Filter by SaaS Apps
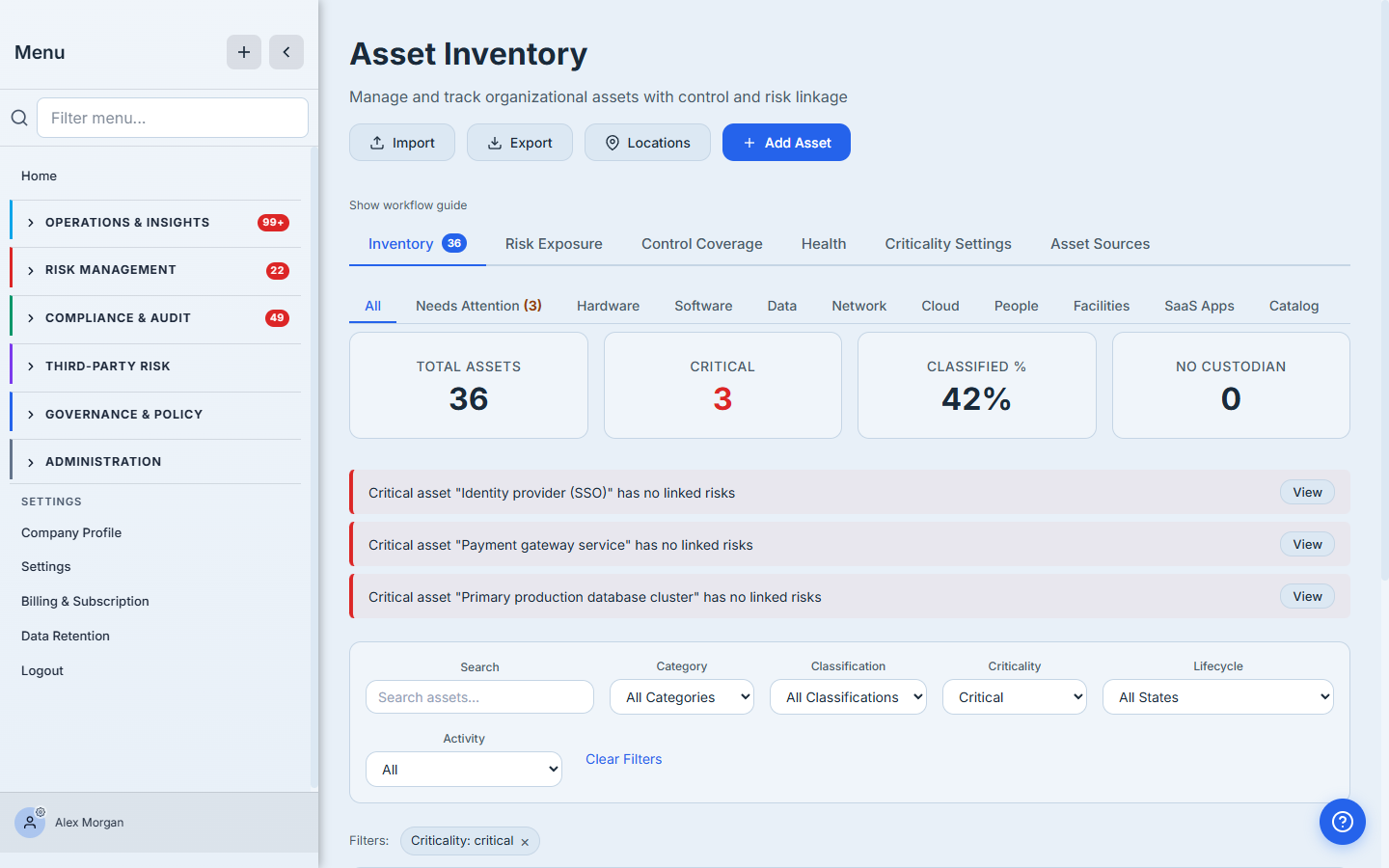1389x868 pixels. [1199, 306]
